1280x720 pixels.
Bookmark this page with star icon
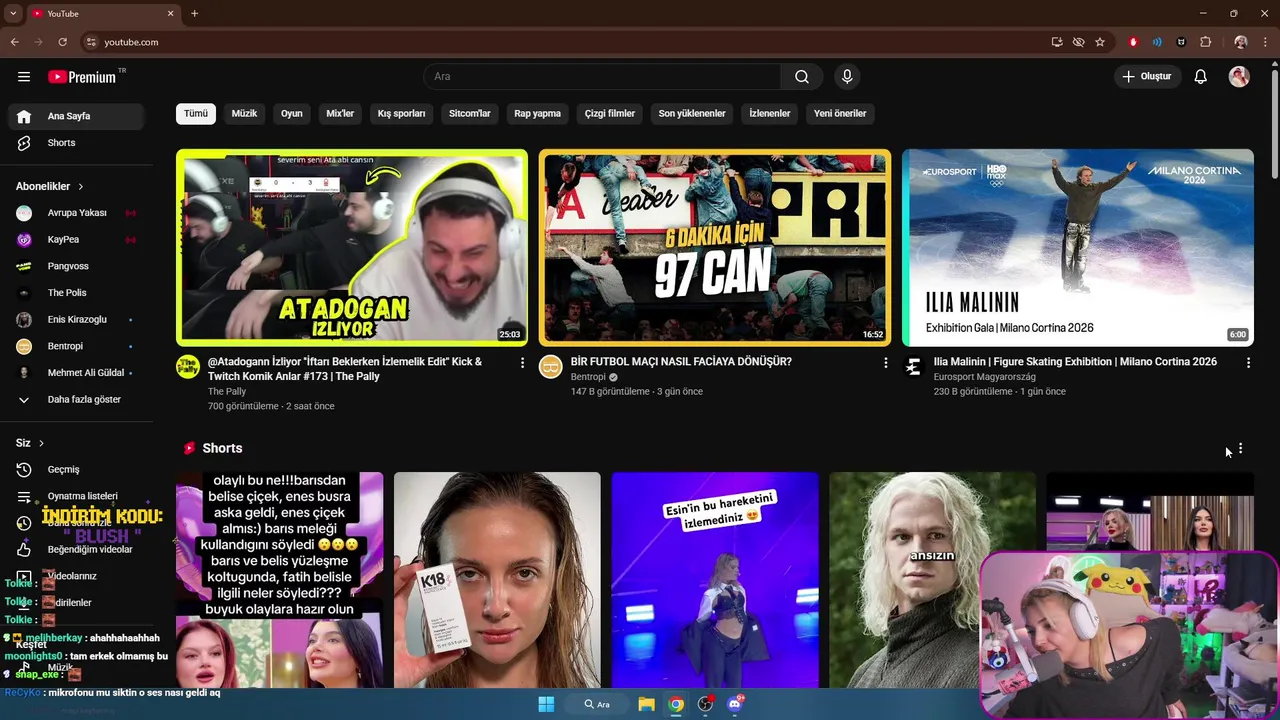pyautogui.click(x=1100, y=42)
